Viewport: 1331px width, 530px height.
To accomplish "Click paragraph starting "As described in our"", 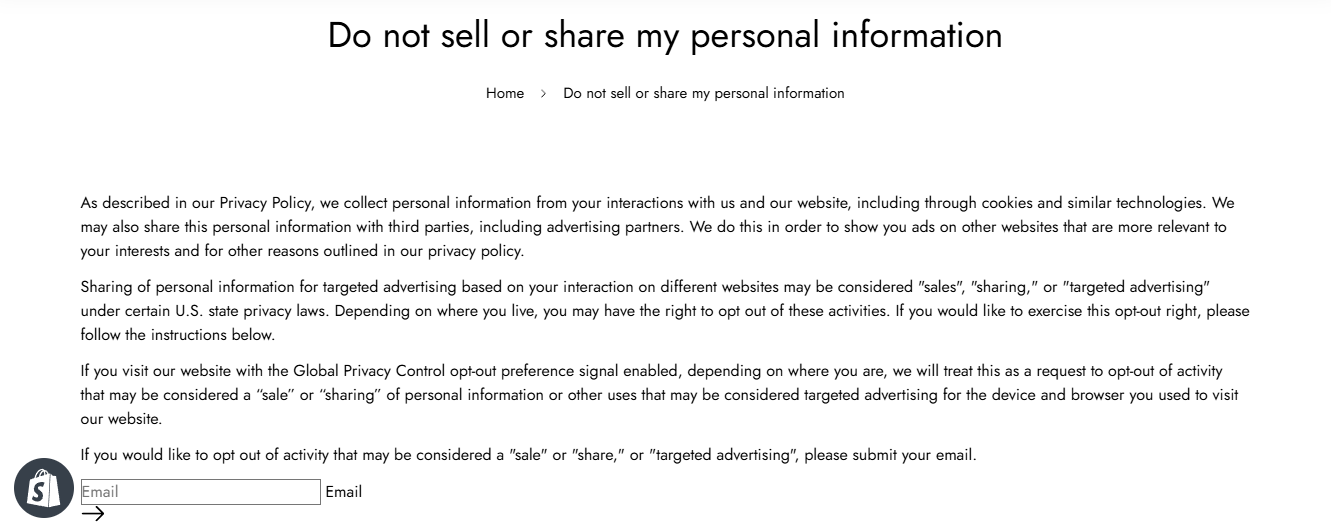I will tap(665, 227).
